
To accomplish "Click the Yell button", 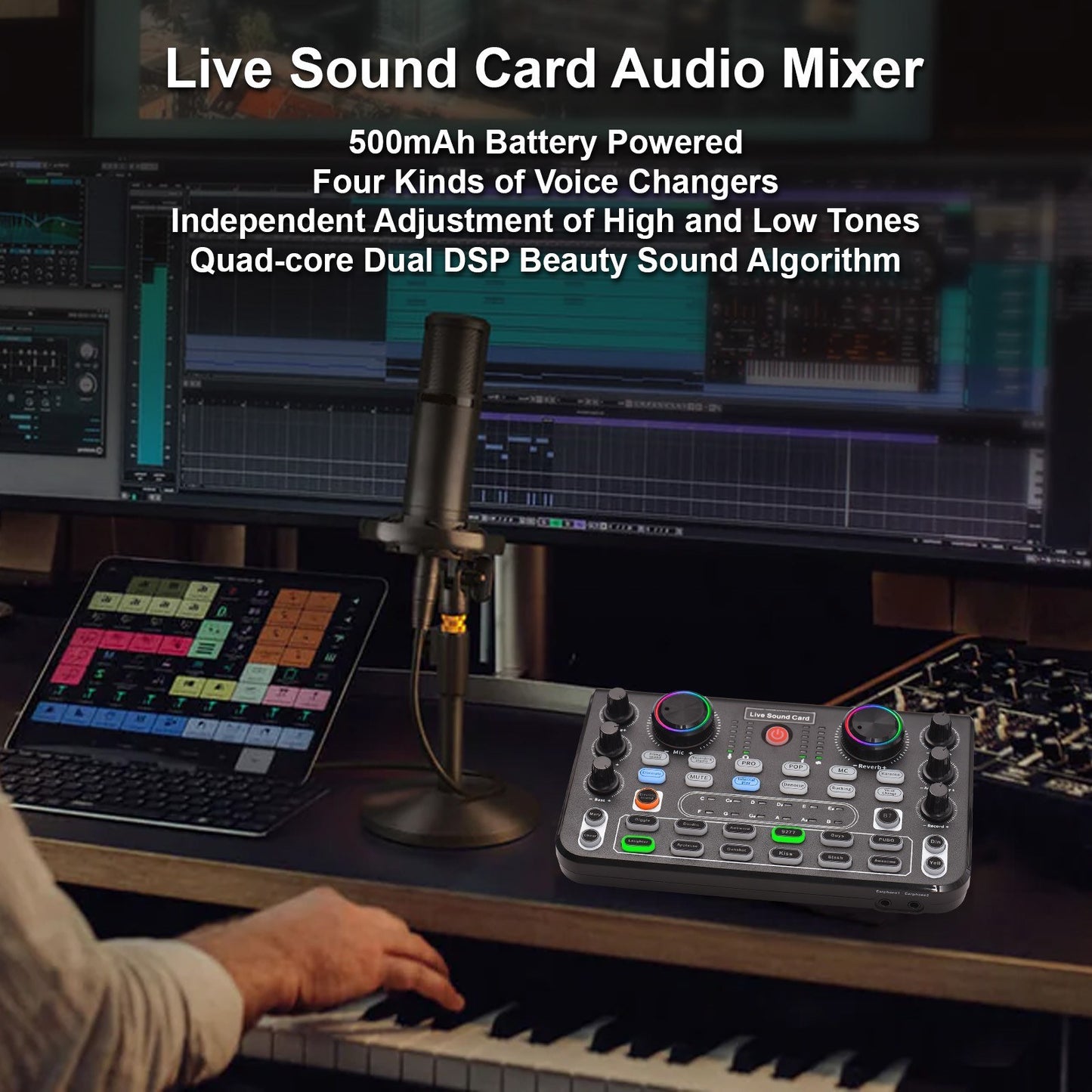I will click(x=934, y=865).
